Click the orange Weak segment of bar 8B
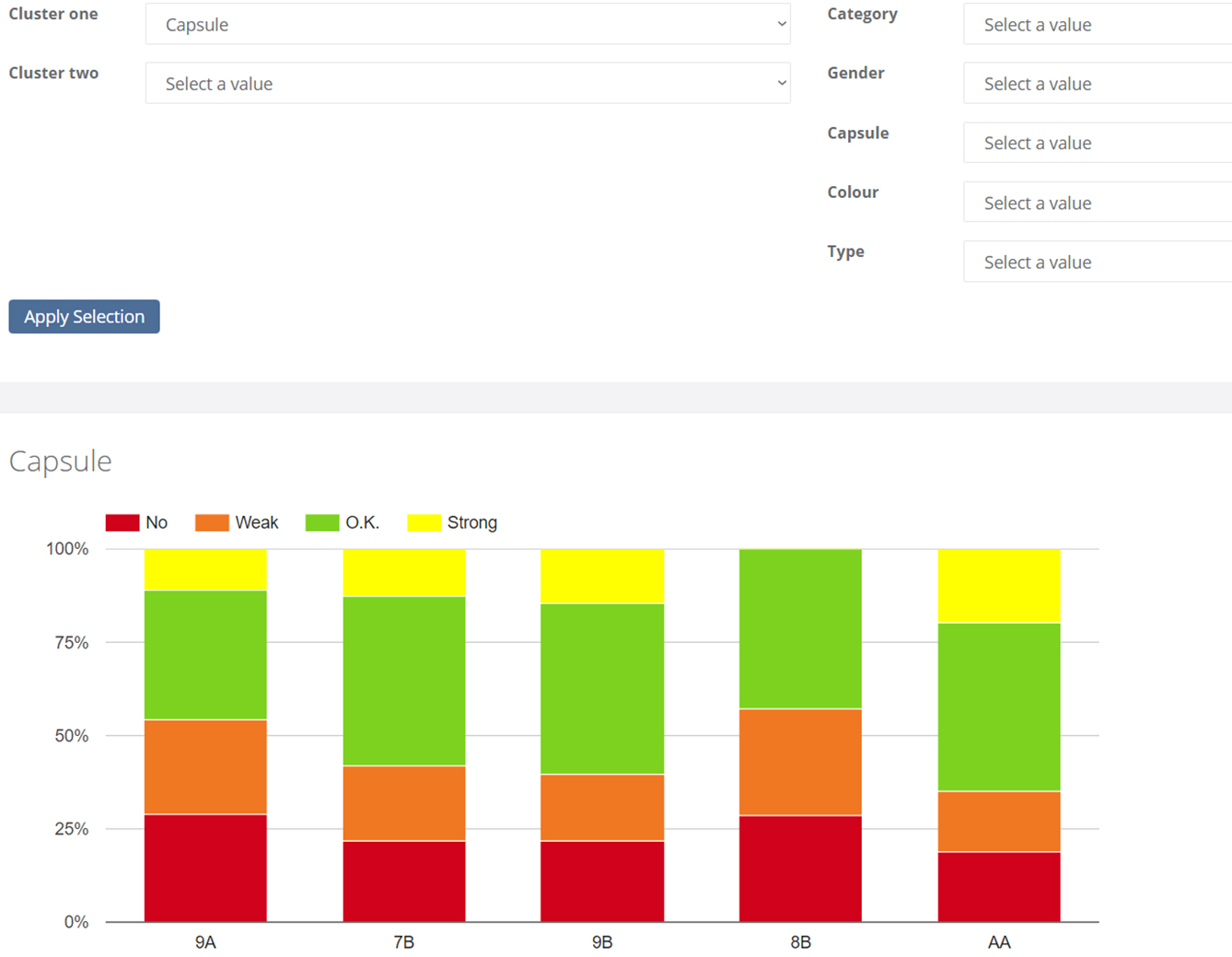Screen dimensions: 1232x957 pyautogui.click(x=800, y=763)
